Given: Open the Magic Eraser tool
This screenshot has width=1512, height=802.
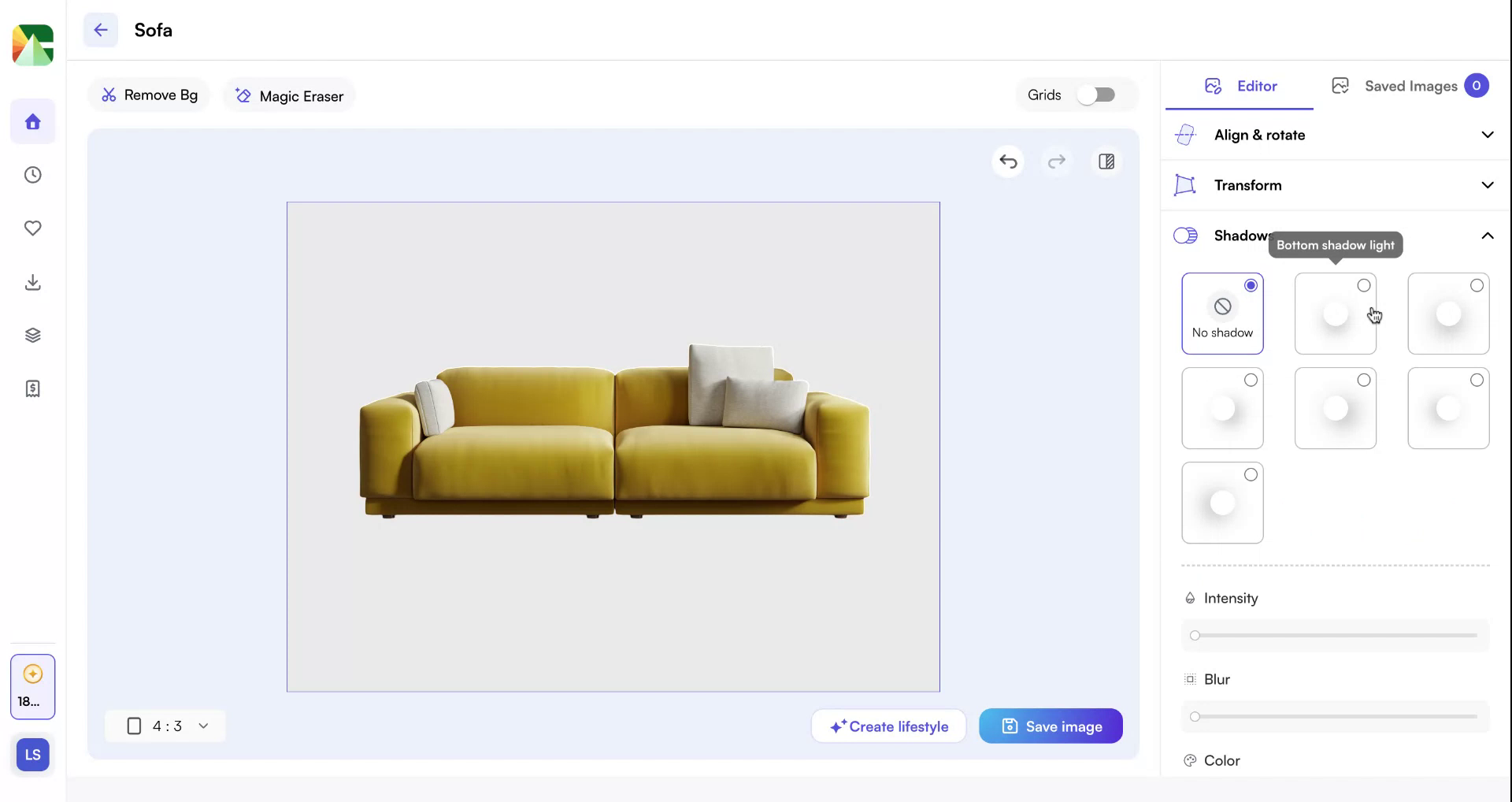Looking at the screenshot, I should pyautogui.click(x=288, y=95).
